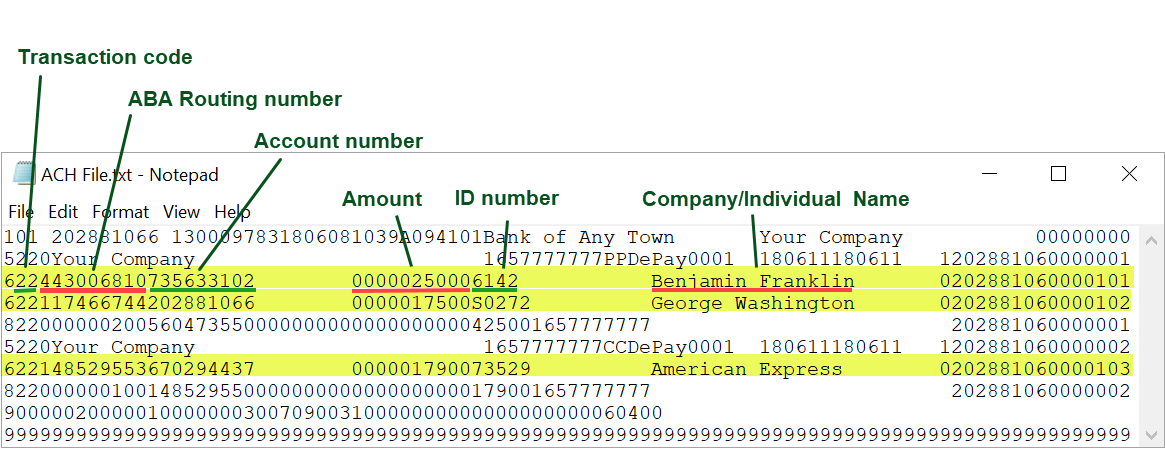
Task: Click the vertical scrollbar track
Action: [1151, 338]
